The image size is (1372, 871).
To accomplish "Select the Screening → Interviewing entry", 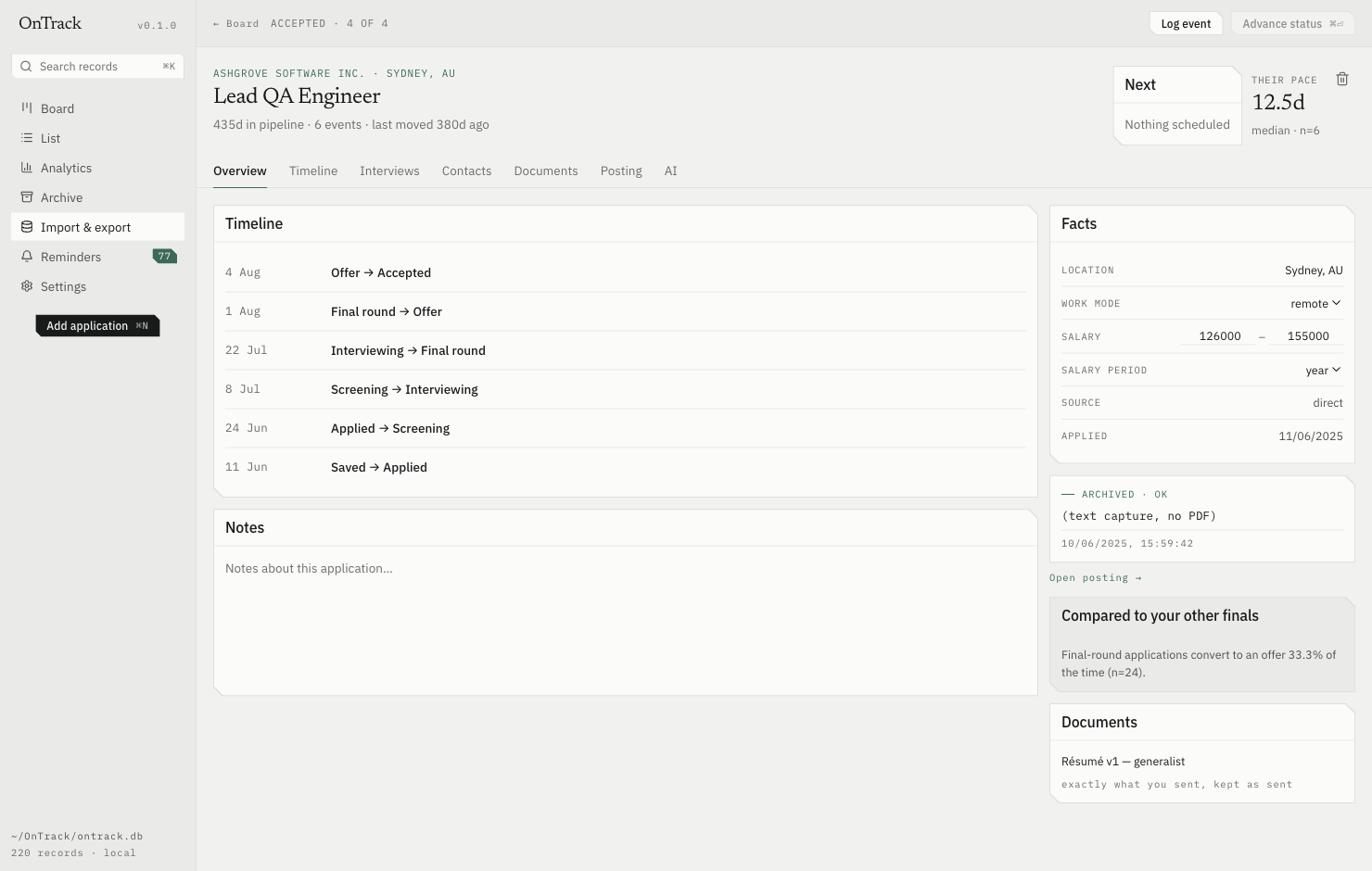I will tap(626, 389).
